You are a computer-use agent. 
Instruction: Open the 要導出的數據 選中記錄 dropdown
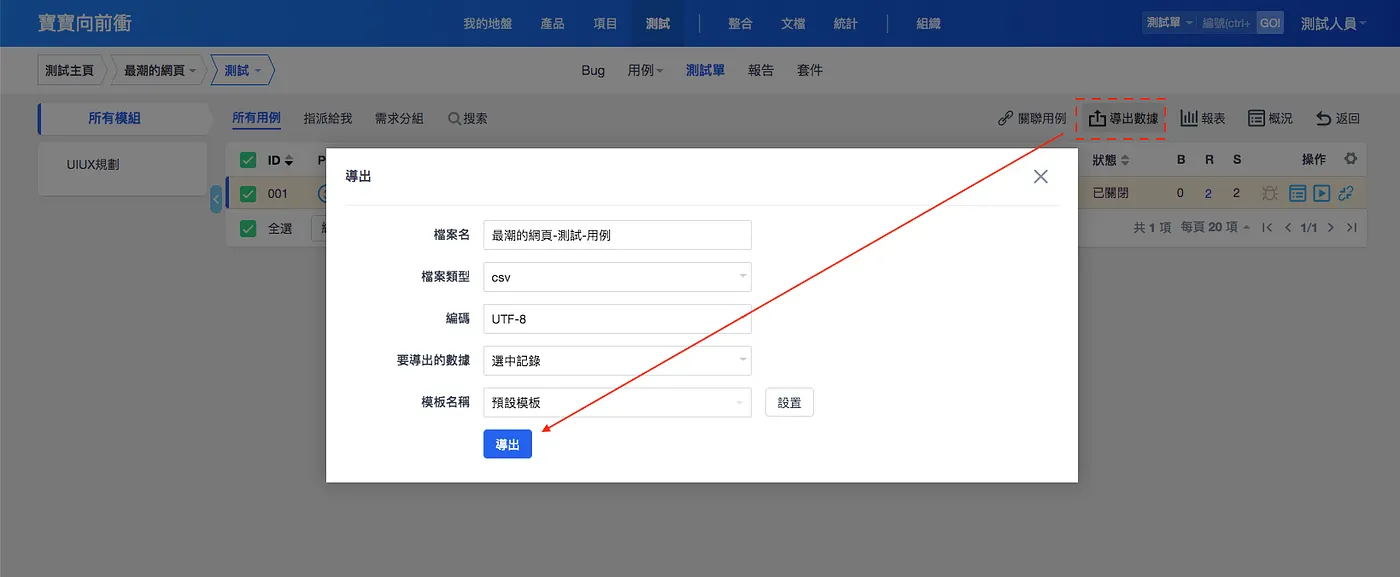617,360
